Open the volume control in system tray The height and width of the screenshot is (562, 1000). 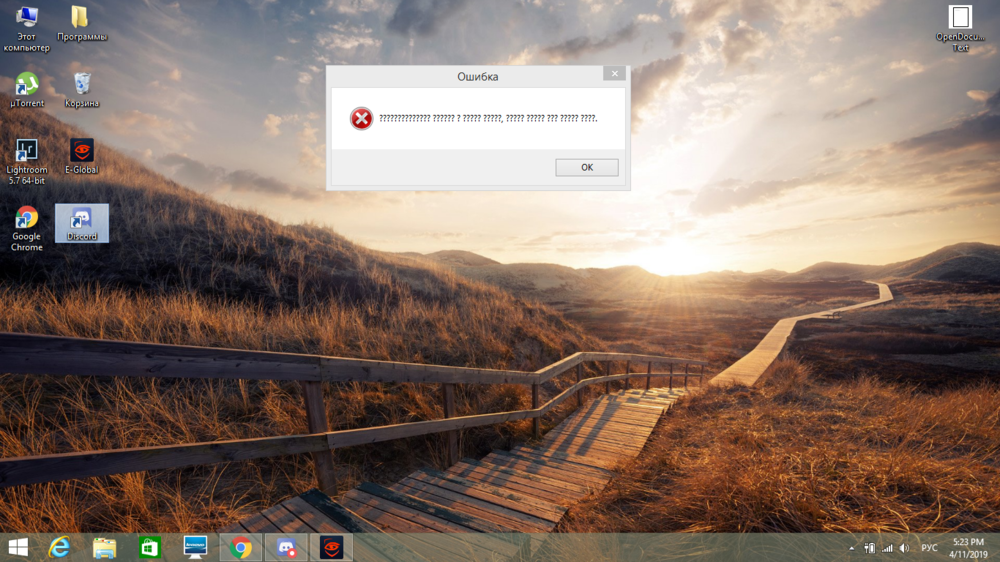tap(904, 548)
